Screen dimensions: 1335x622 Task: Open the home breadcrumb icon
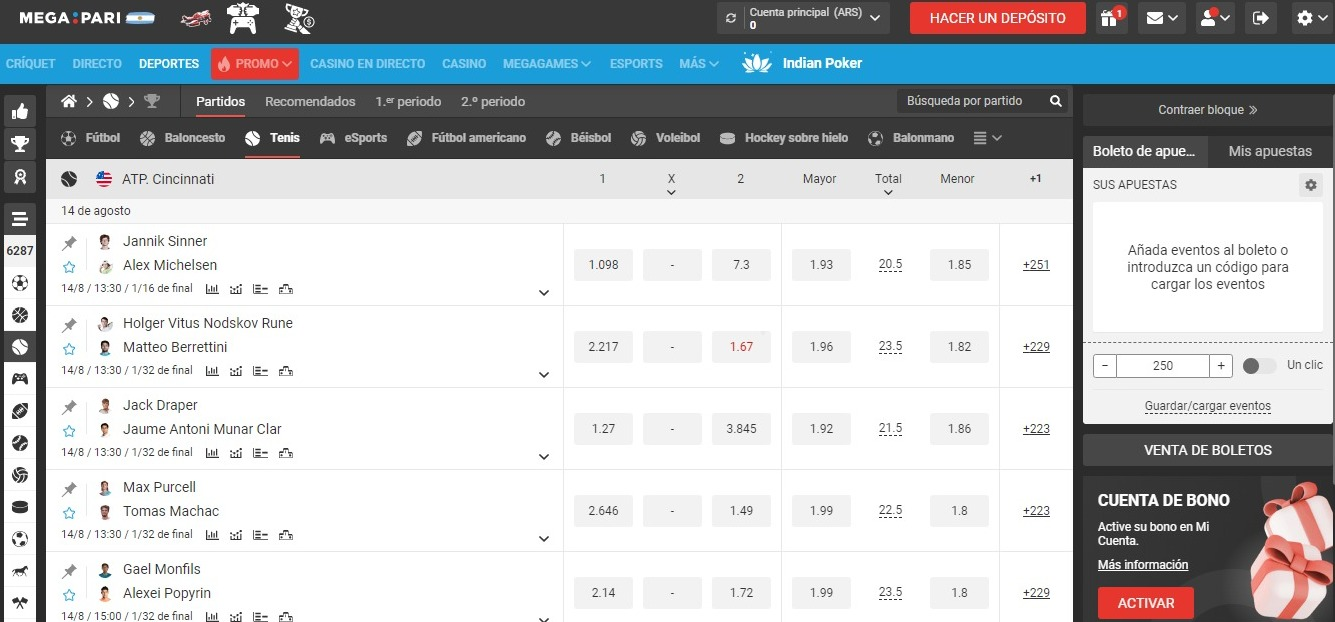(69, 101)
